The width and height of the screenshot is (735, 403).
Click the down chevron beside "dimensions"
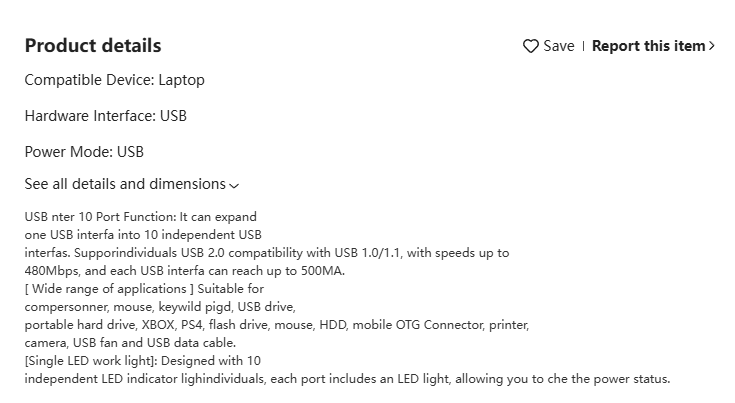point(234,186)
